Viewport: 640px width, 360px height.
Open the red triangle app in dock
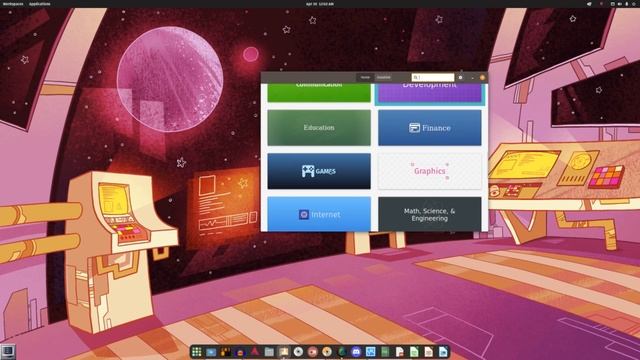254,351
